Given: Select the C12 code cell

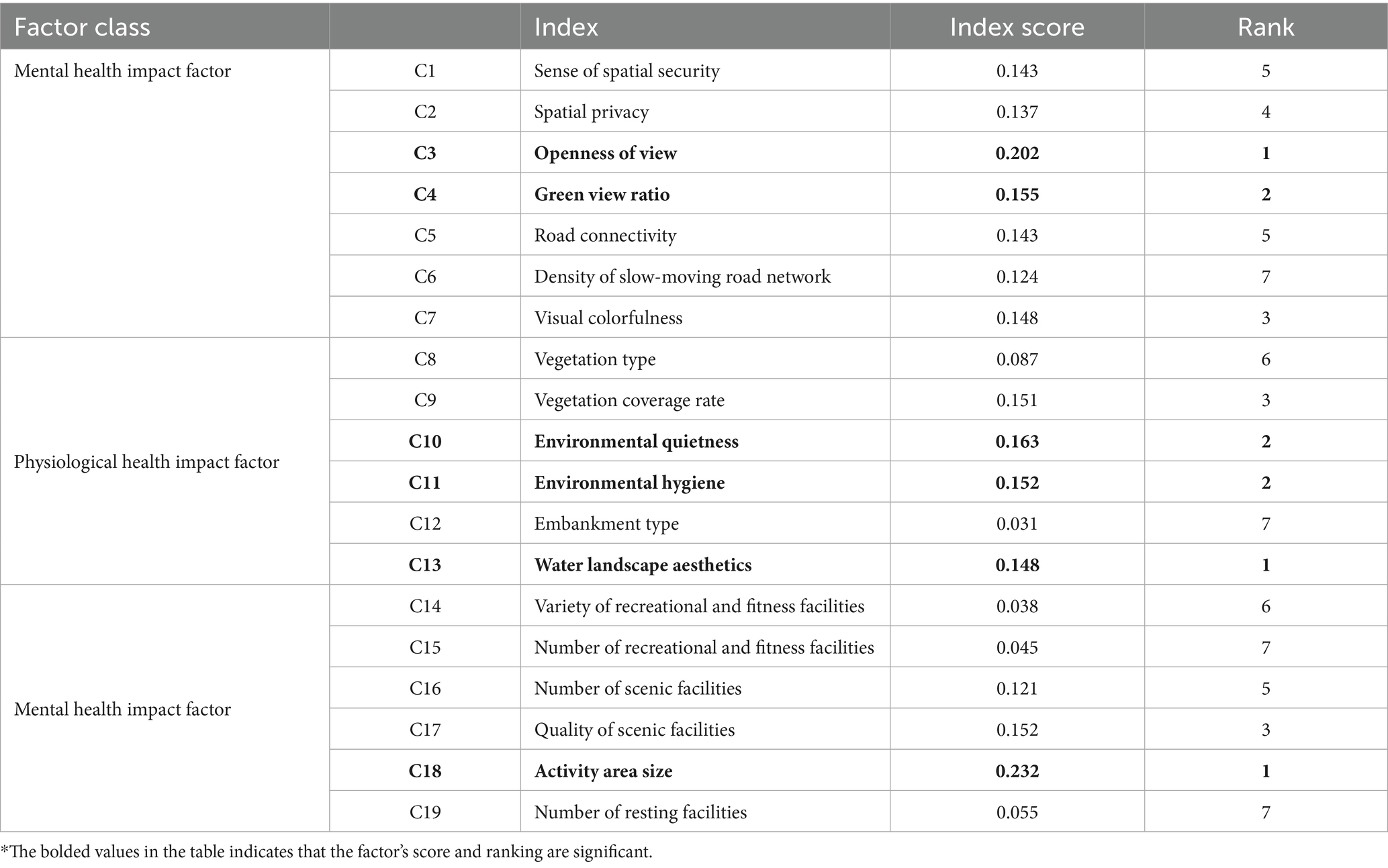Looking at the screenshot, I should (x=424, y=524).
